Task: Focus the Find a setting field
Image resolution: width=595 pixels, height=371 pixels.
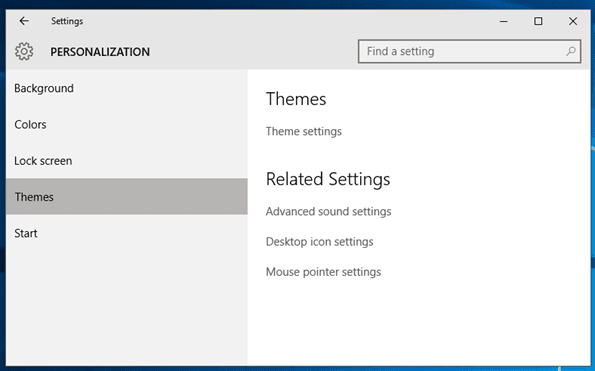Action: point(469,51)
